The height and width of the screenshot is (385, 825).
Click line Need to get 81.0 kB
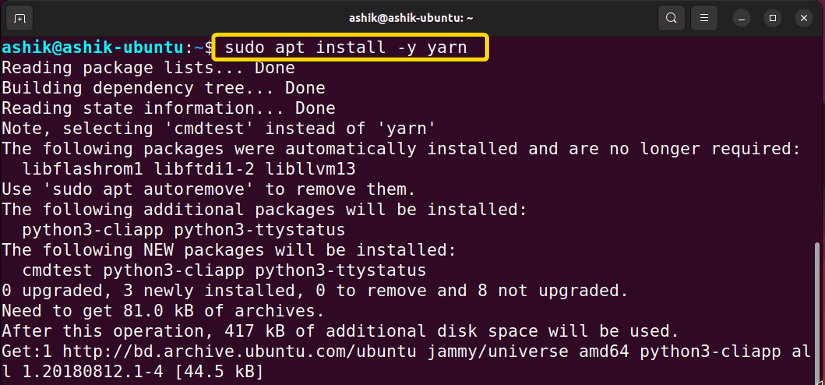point(163,311)
